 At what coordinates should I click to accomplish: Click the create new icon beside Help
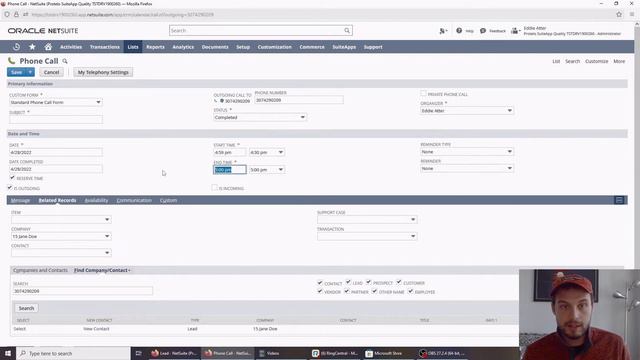(x=443, y=31)
